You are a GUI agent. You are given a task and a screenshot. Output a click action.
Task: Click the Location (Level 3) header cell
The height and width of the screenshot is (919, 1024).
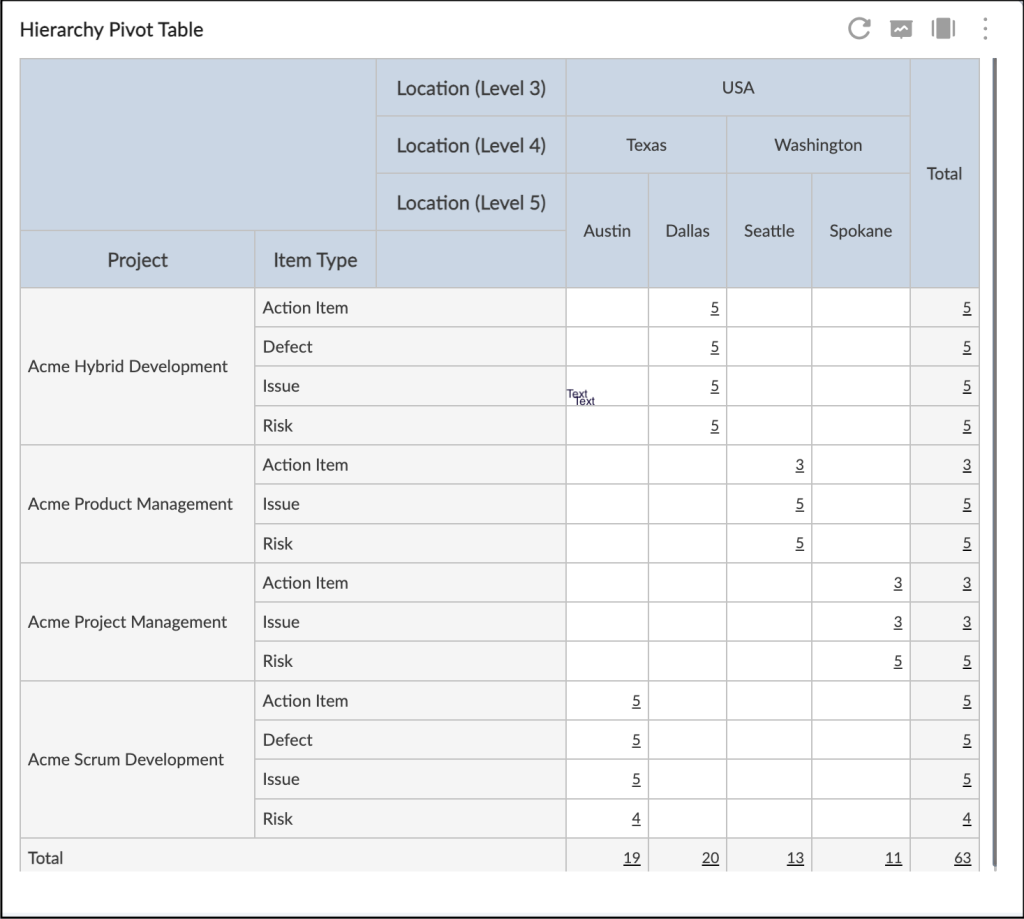471,88
